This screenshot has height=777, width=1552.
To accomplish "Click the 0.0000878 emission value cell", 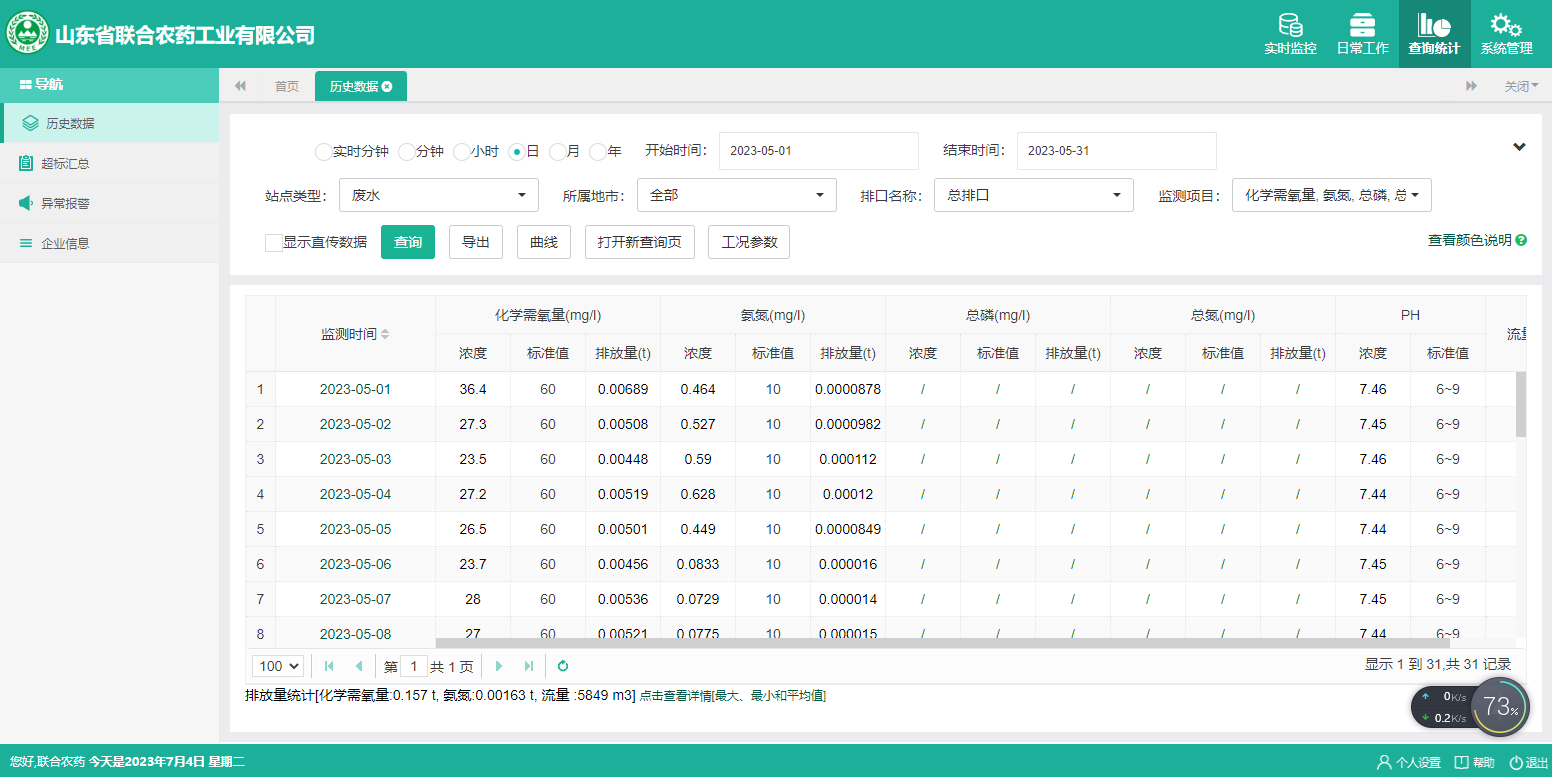I will click(848, 389).
